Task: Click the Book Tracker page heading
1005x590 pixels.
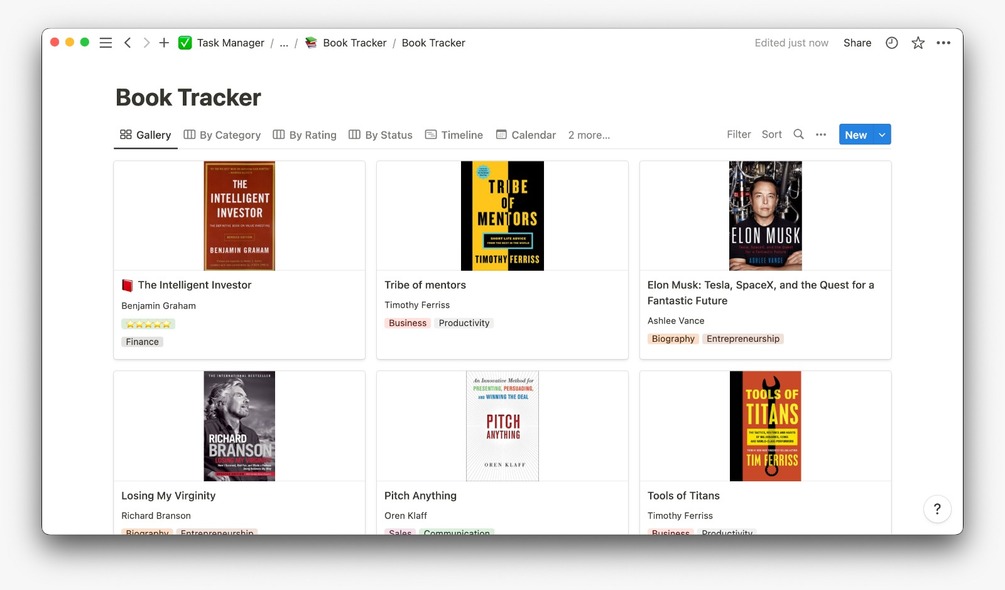Action: coord(188,97)
